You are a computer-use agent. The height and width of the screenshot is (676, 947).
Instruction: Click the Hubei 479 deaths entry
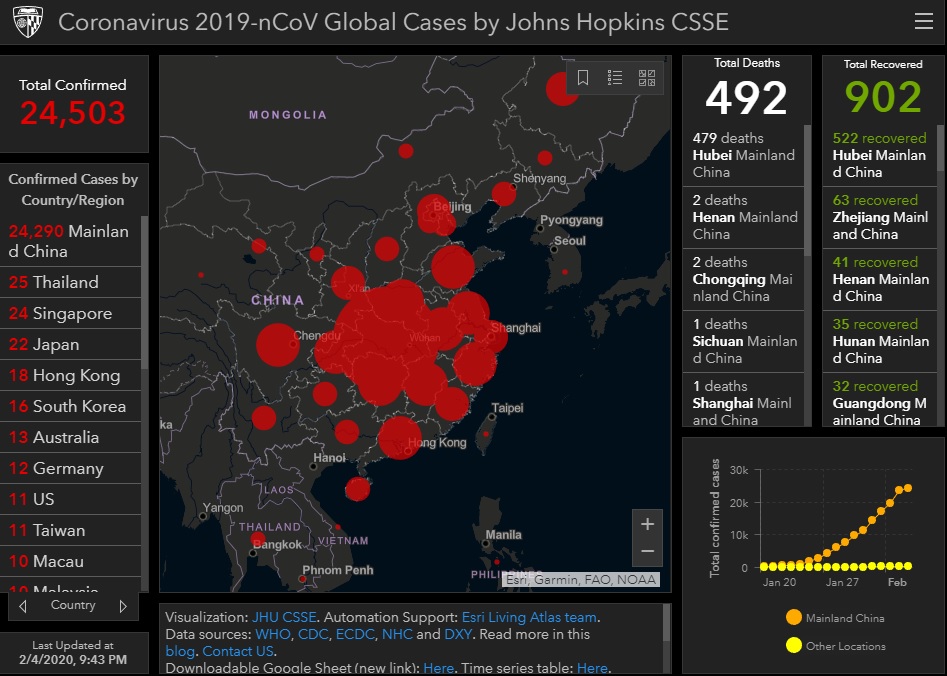[x=743, y=155]
